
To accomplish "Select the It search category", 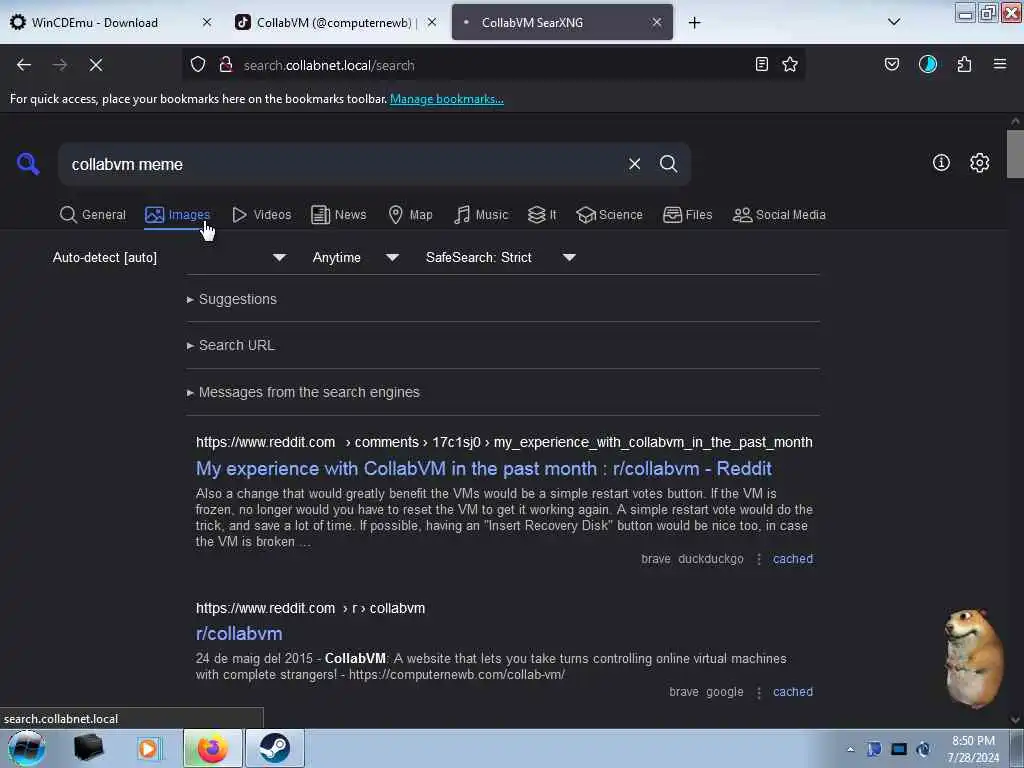I will [543, 215].
